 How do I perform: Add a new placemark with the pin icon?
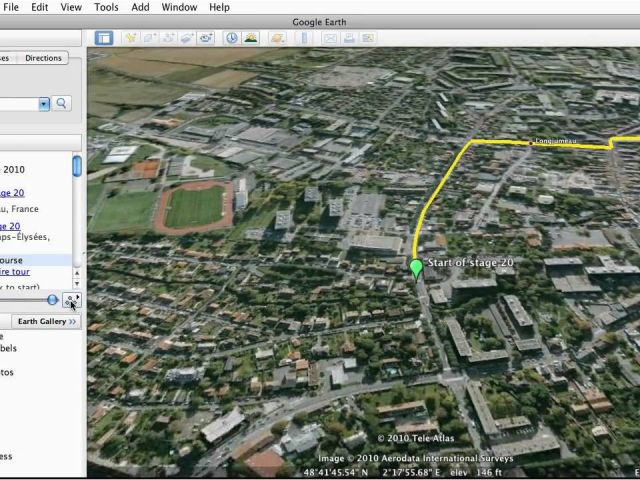click(x=131, y=38)
